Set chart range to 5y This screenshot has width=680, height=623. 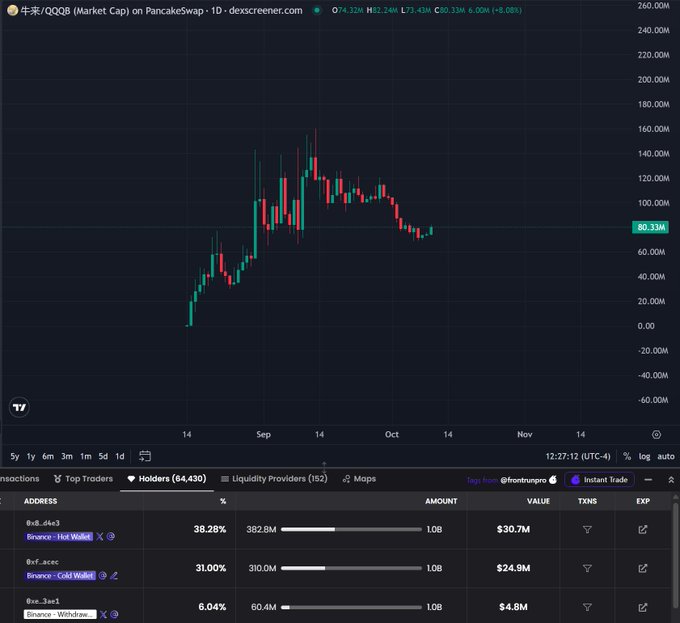point(15,457)
